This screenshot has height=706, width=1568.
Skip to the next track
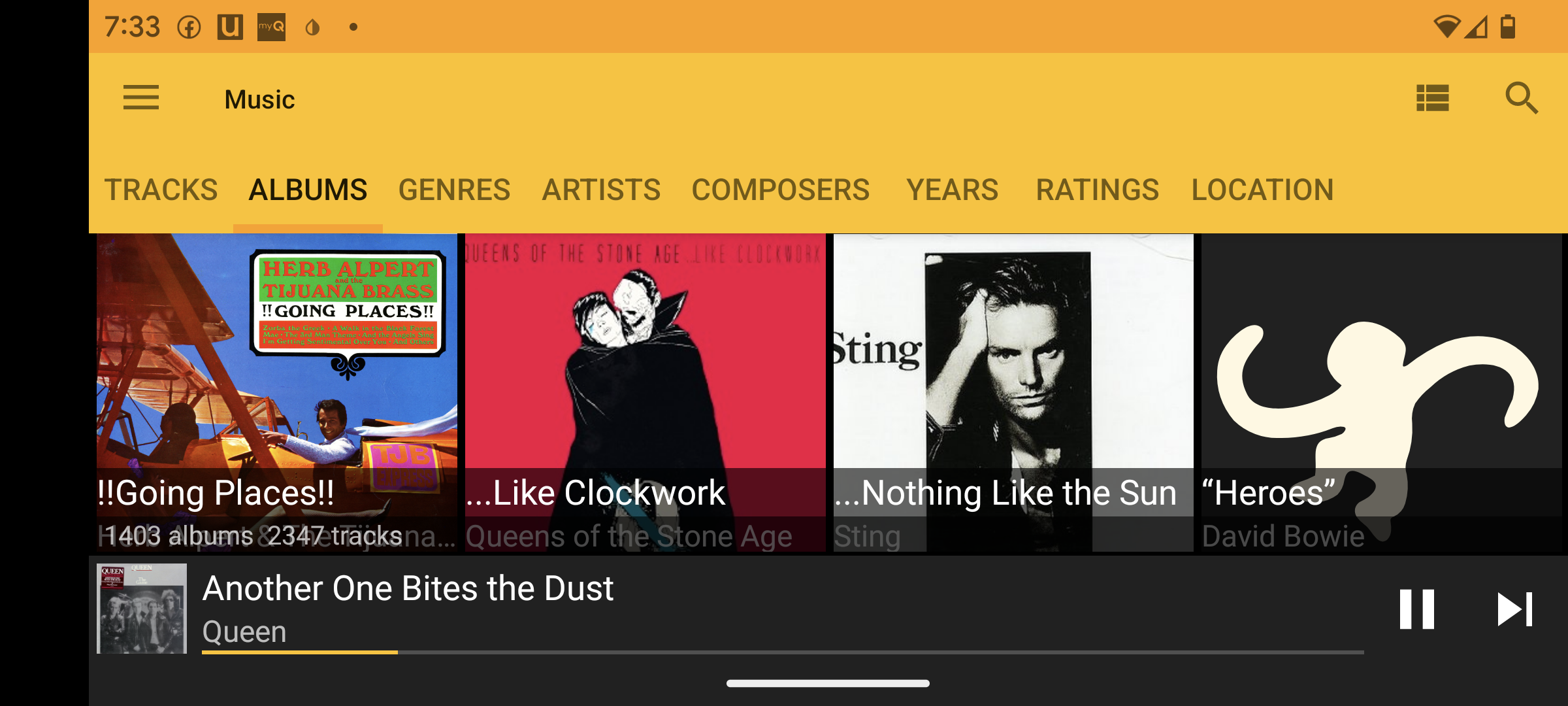(1514, 609)
